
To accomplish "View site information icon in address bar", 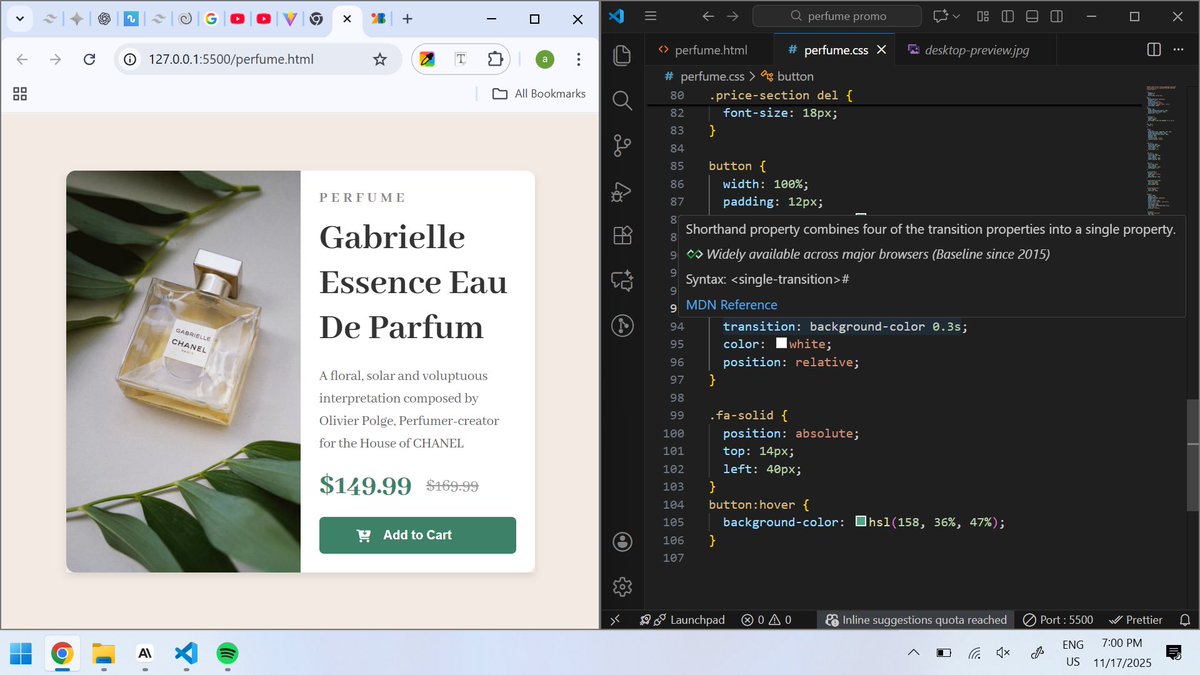I will (x=130, y=59).
